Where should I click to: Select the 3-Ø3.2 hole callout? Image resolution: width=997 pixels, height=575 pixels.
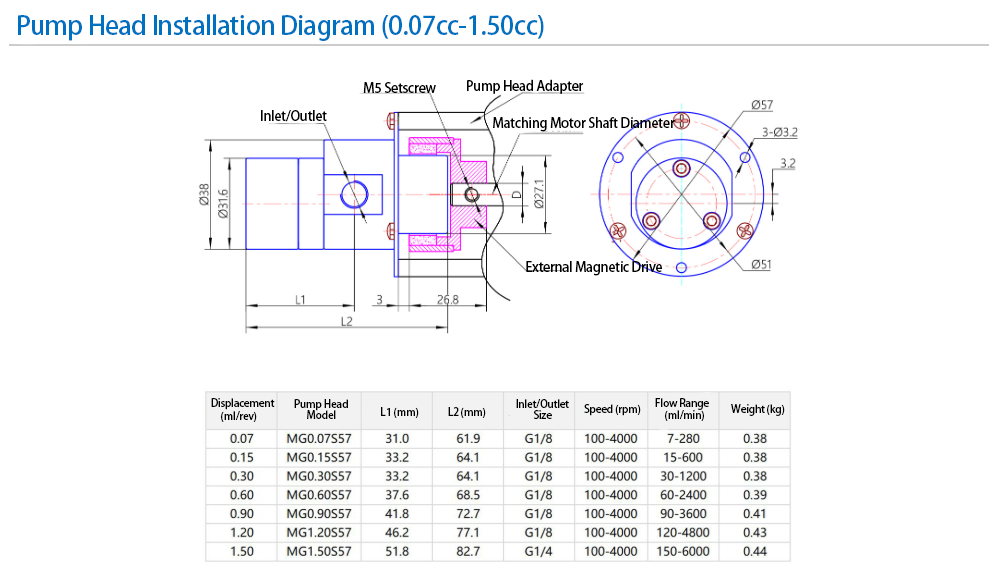point(779,132)
